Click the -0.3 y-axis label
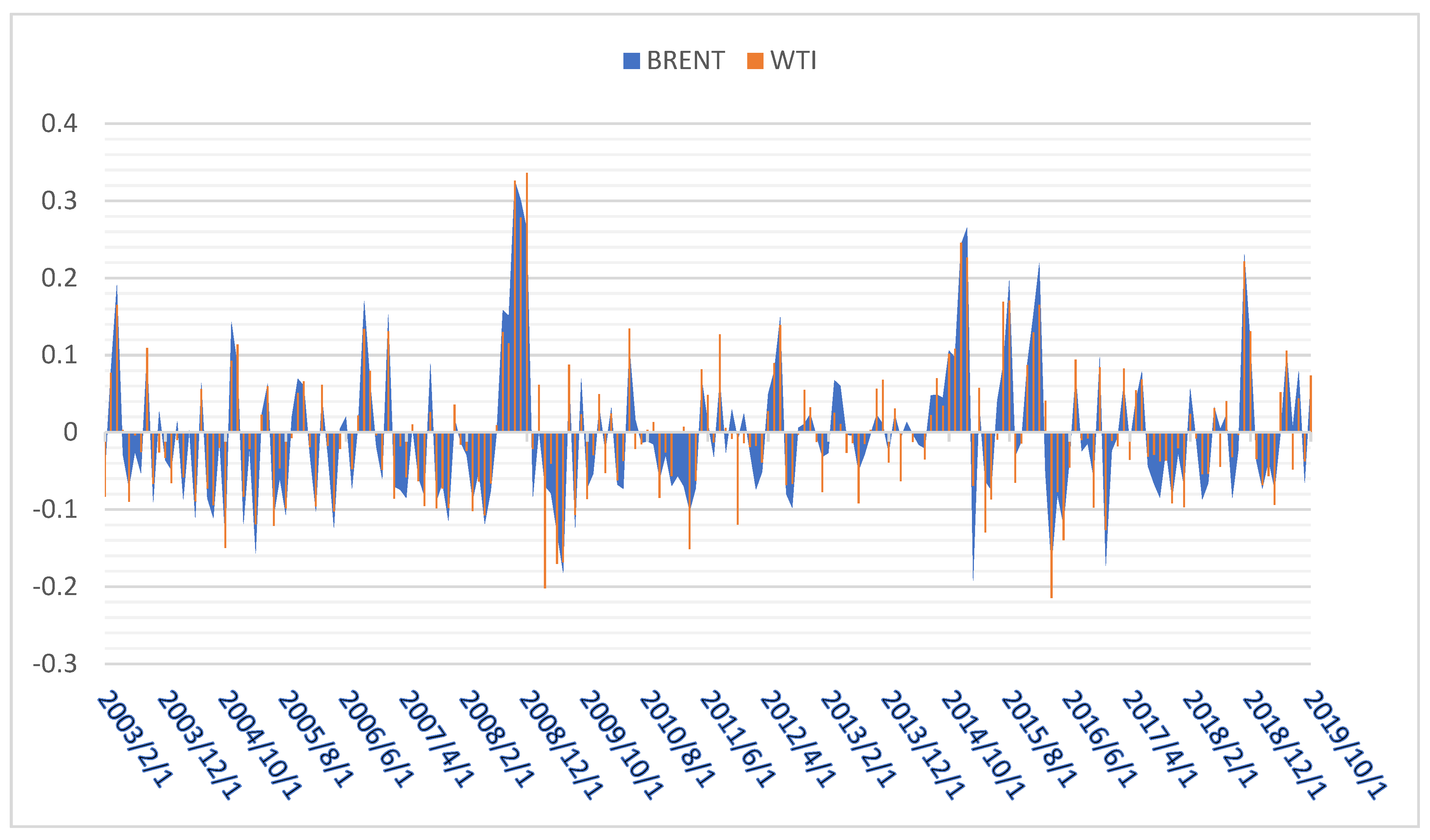This screenshot has width=1430, height=840. coord(55,664)
